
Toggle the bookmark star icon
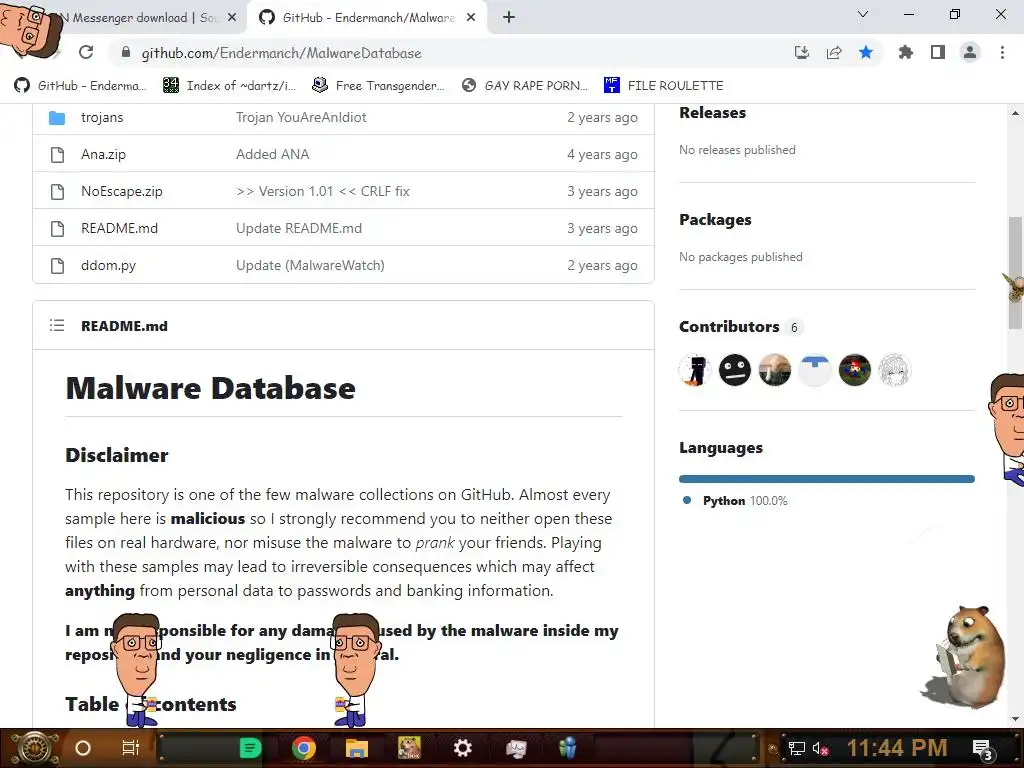pos(866,52)
